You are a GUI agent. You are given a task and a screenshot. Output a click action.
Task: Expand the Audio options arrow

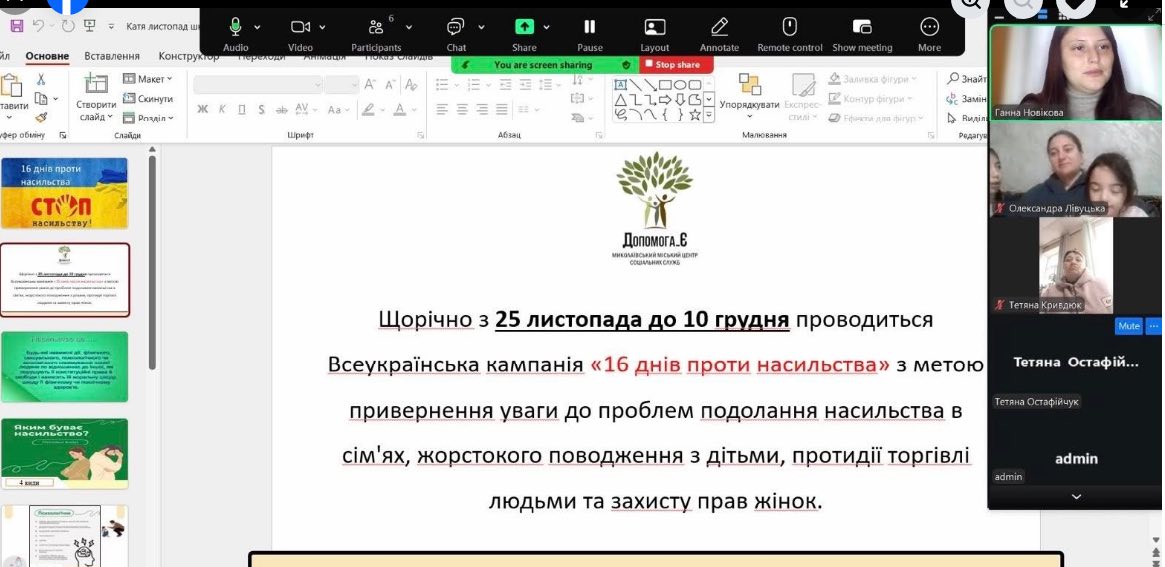[258, 27]
